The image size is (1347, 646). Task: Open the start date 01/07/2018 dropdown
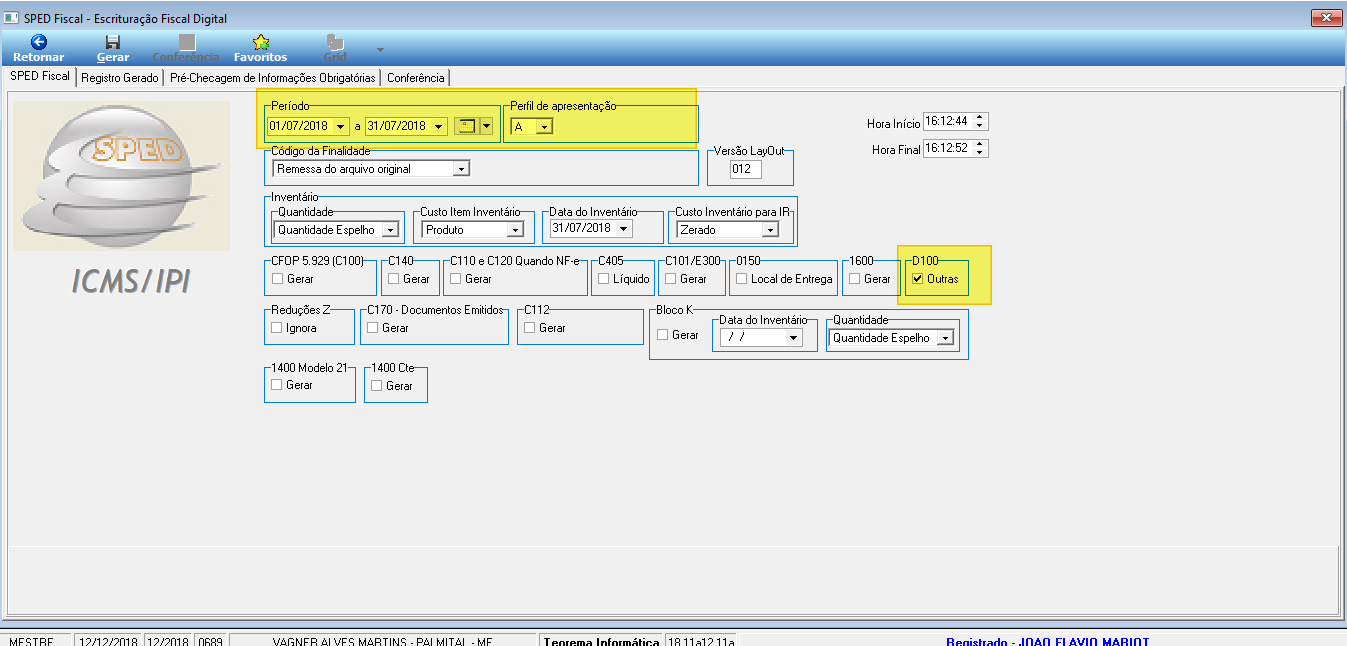pos(341,126)
